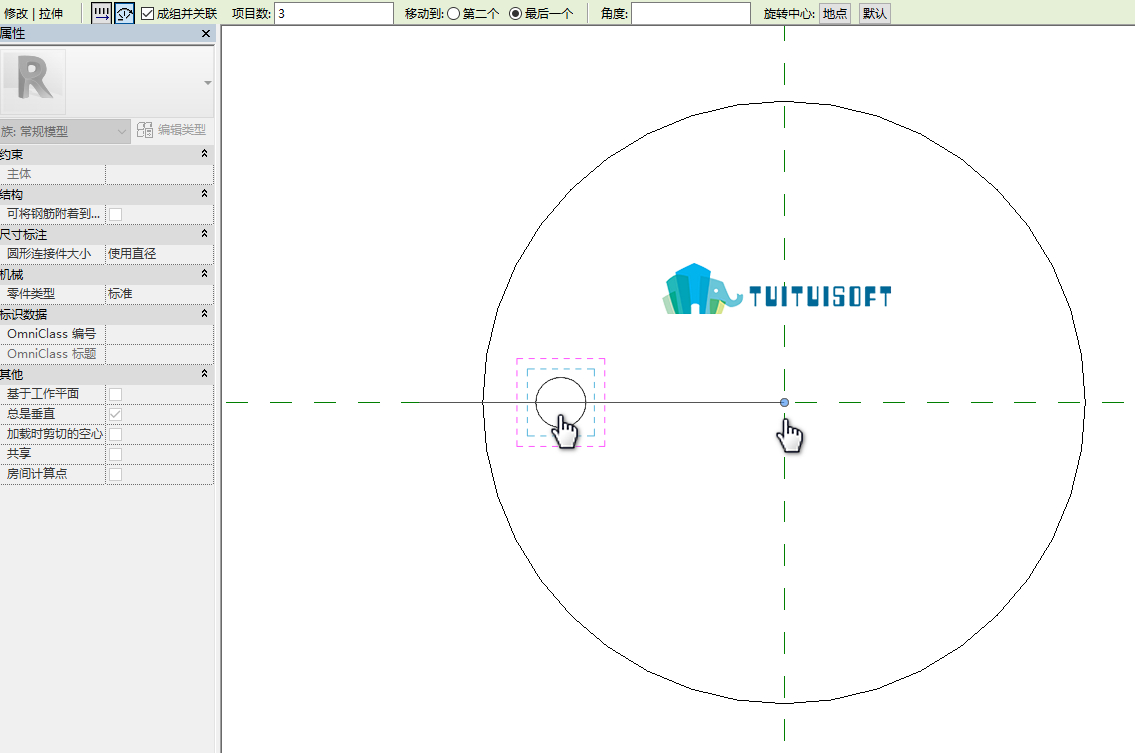Viewport: 1135px width, 753px height.
Task: Select the linear array icon
Action: (101, 13)
